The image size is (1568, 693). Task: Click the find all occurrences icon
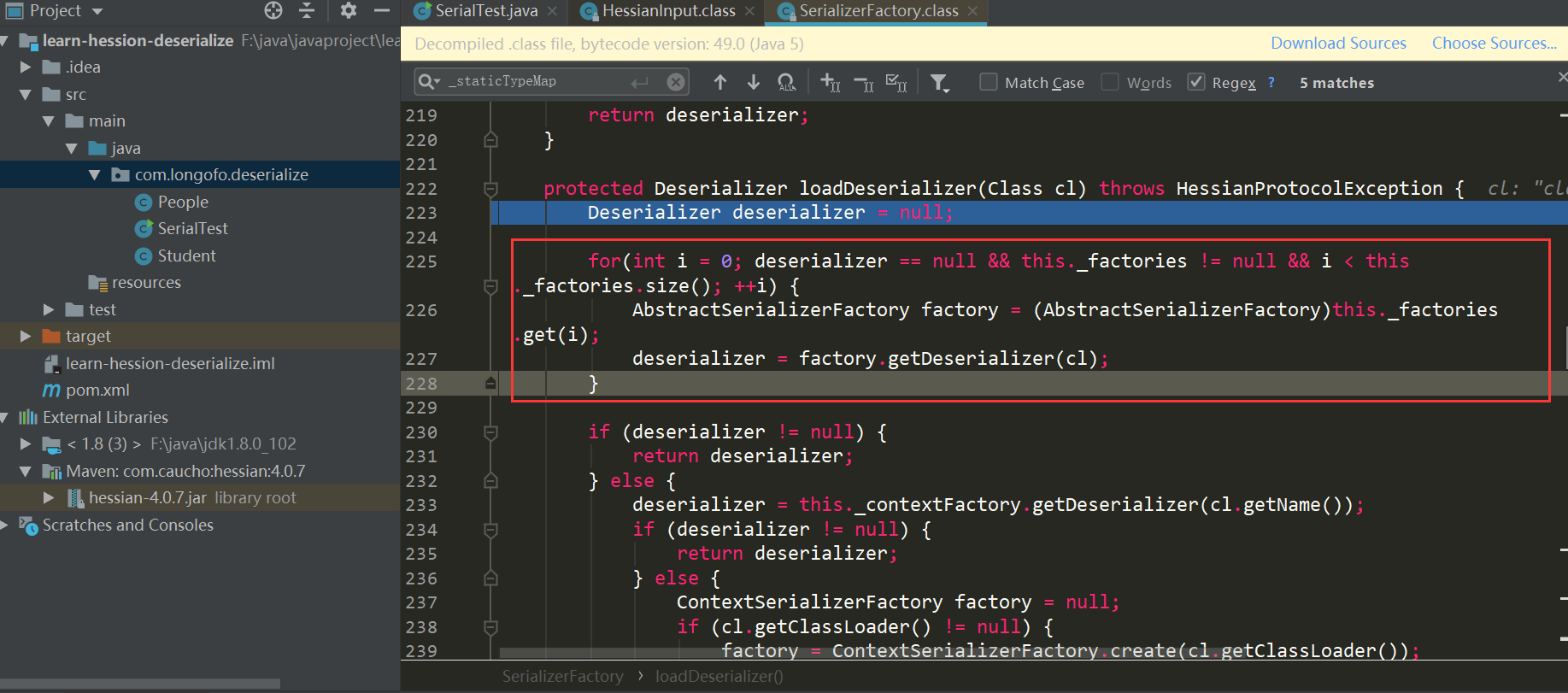click(x=786, y=82)
